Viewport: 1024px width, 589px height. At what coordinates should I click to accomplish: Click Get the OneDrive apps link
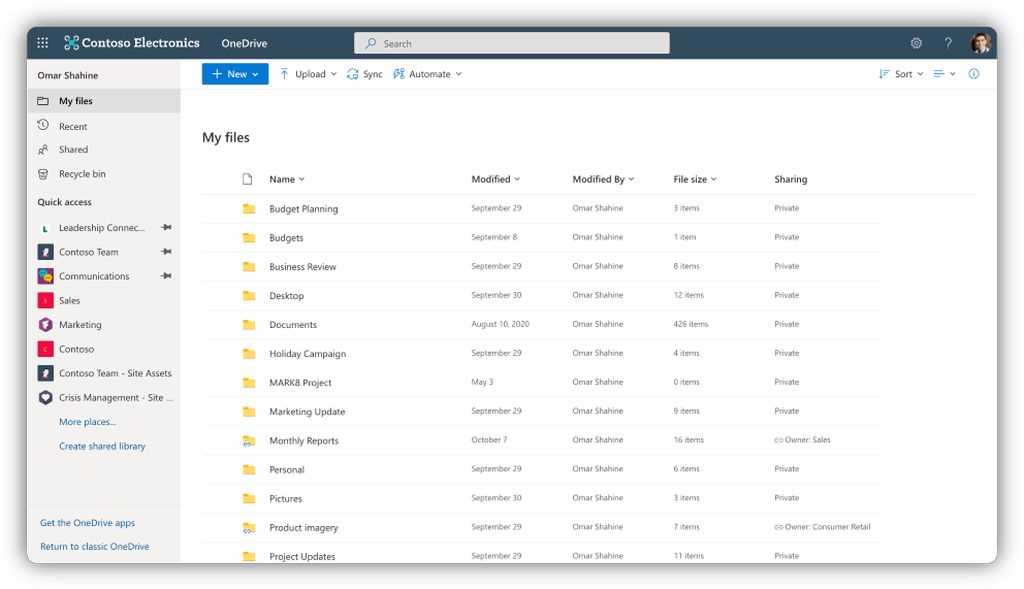[x=88, y=522]
